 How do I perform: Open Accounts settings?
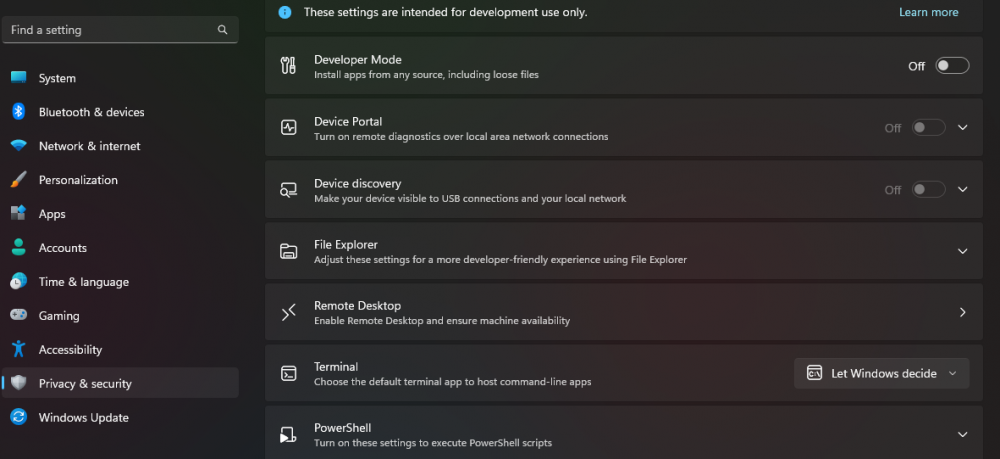pos(121,247)
